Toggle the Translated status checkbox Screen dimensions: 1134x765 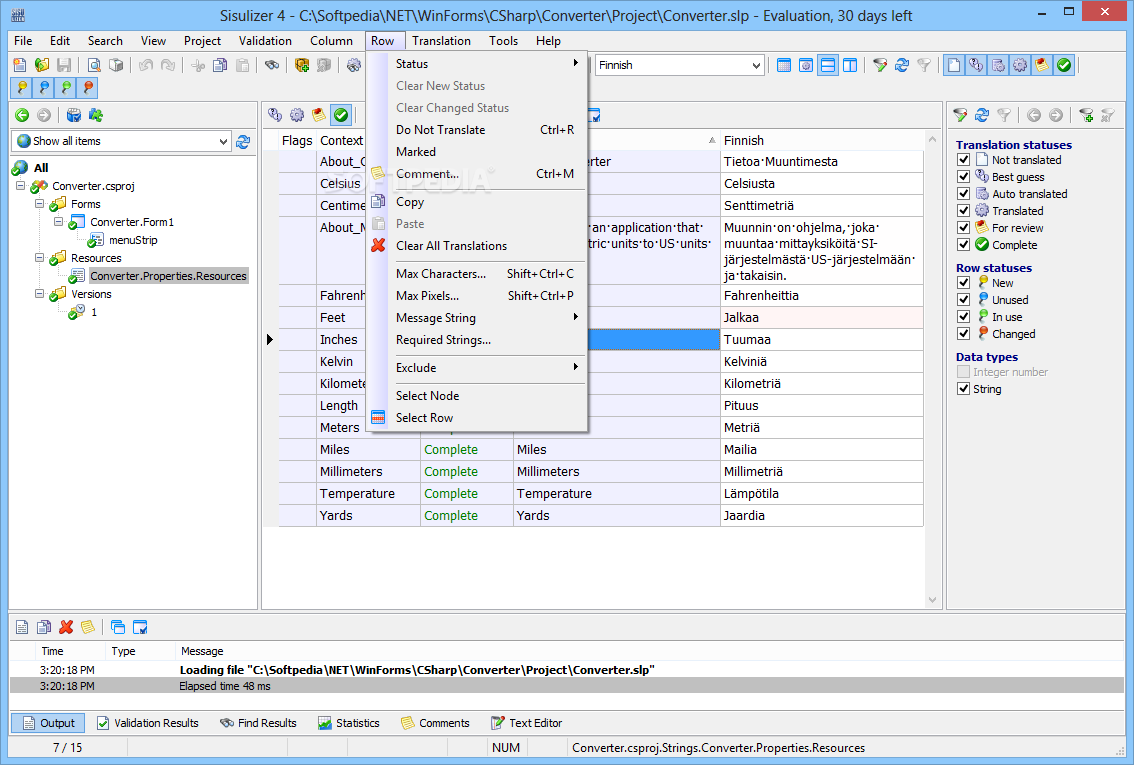click(963, 211)
